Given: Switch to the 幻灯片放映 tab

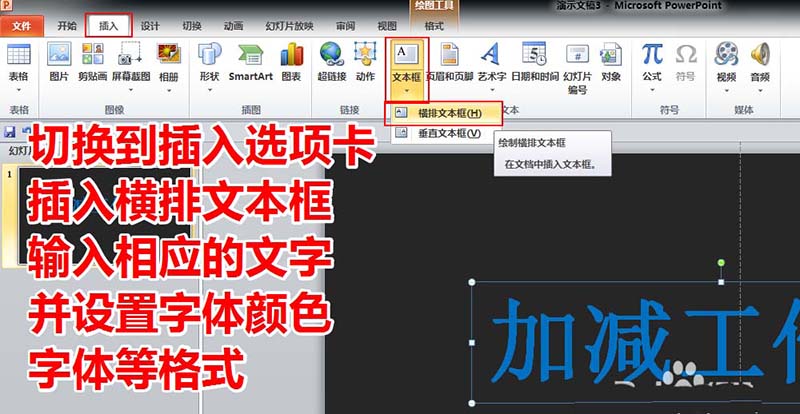Looking at the screenshot, I should click(289, 26).
